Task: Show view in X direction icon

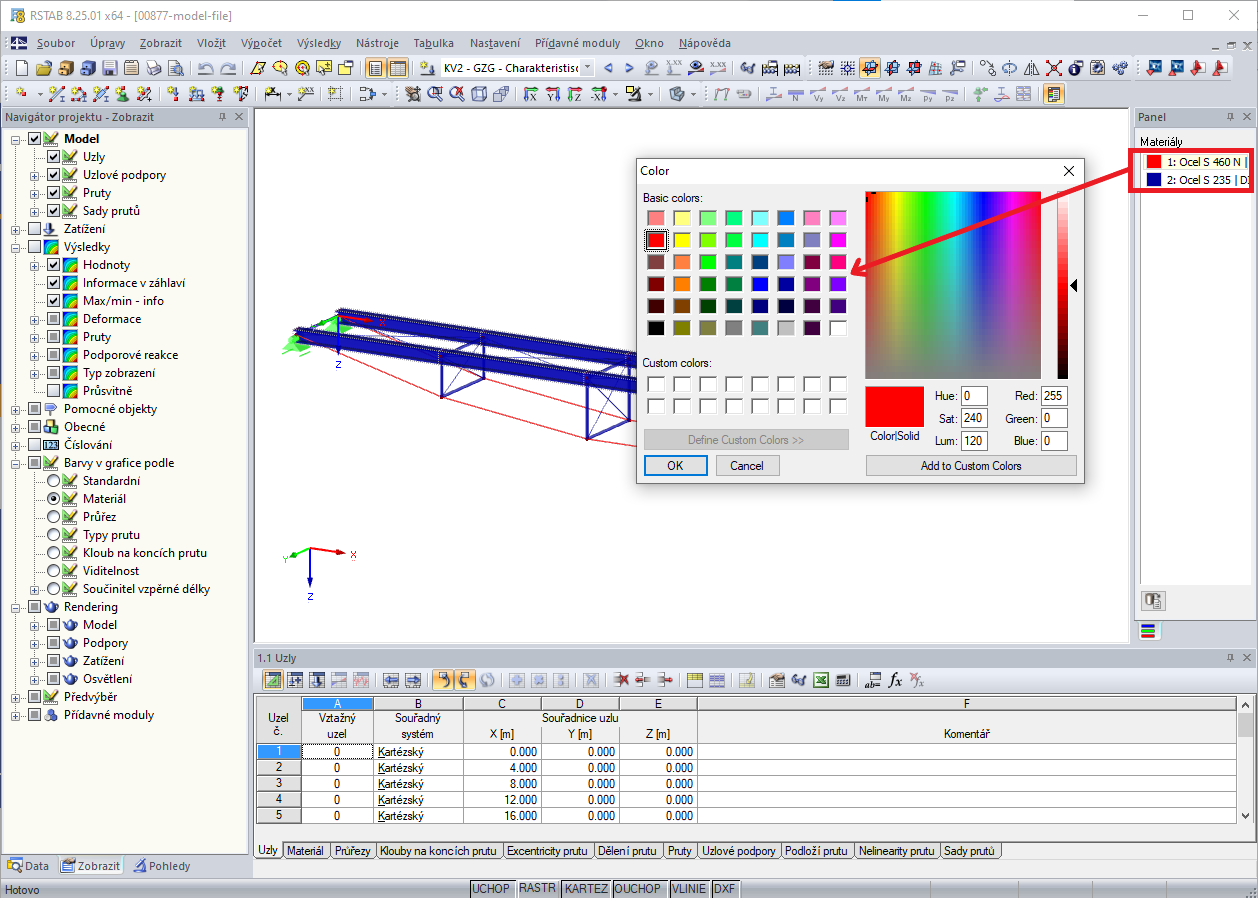Action: [530, 94]
